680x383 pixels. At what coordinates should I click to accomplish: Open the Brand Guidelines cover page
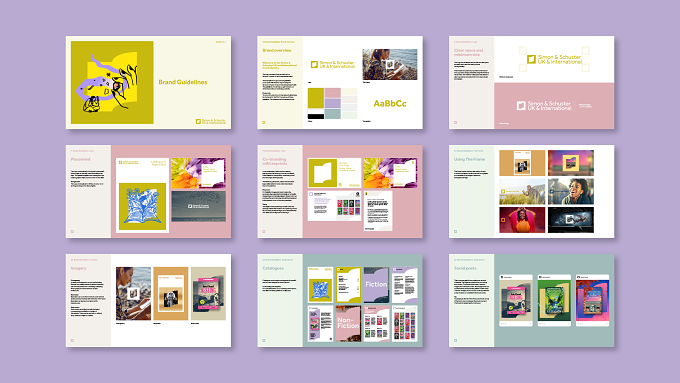148,82
